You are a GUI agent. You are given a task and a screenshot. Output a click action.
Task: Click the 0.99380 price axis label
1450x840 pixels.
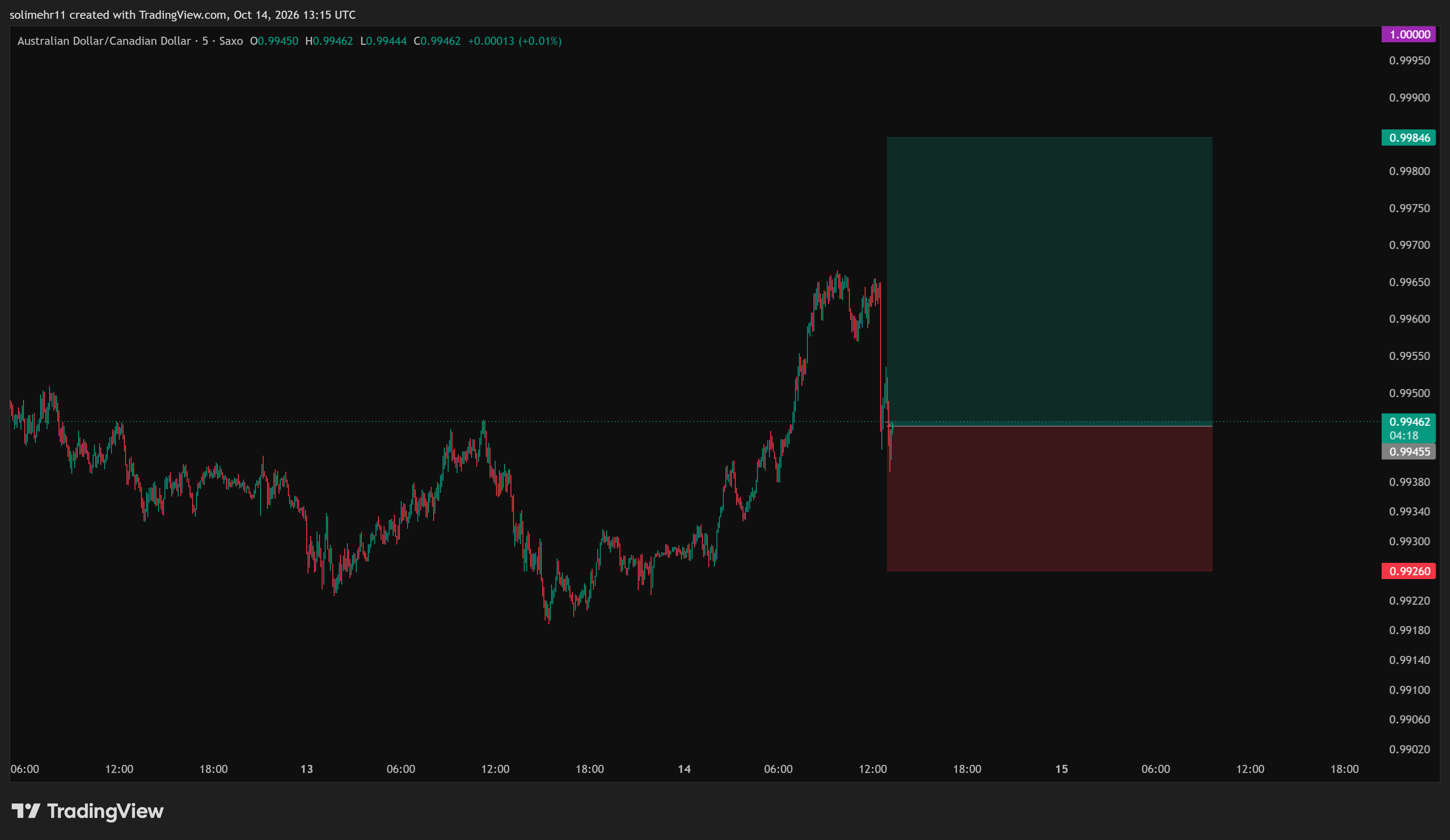click(x=1409, y=482)
